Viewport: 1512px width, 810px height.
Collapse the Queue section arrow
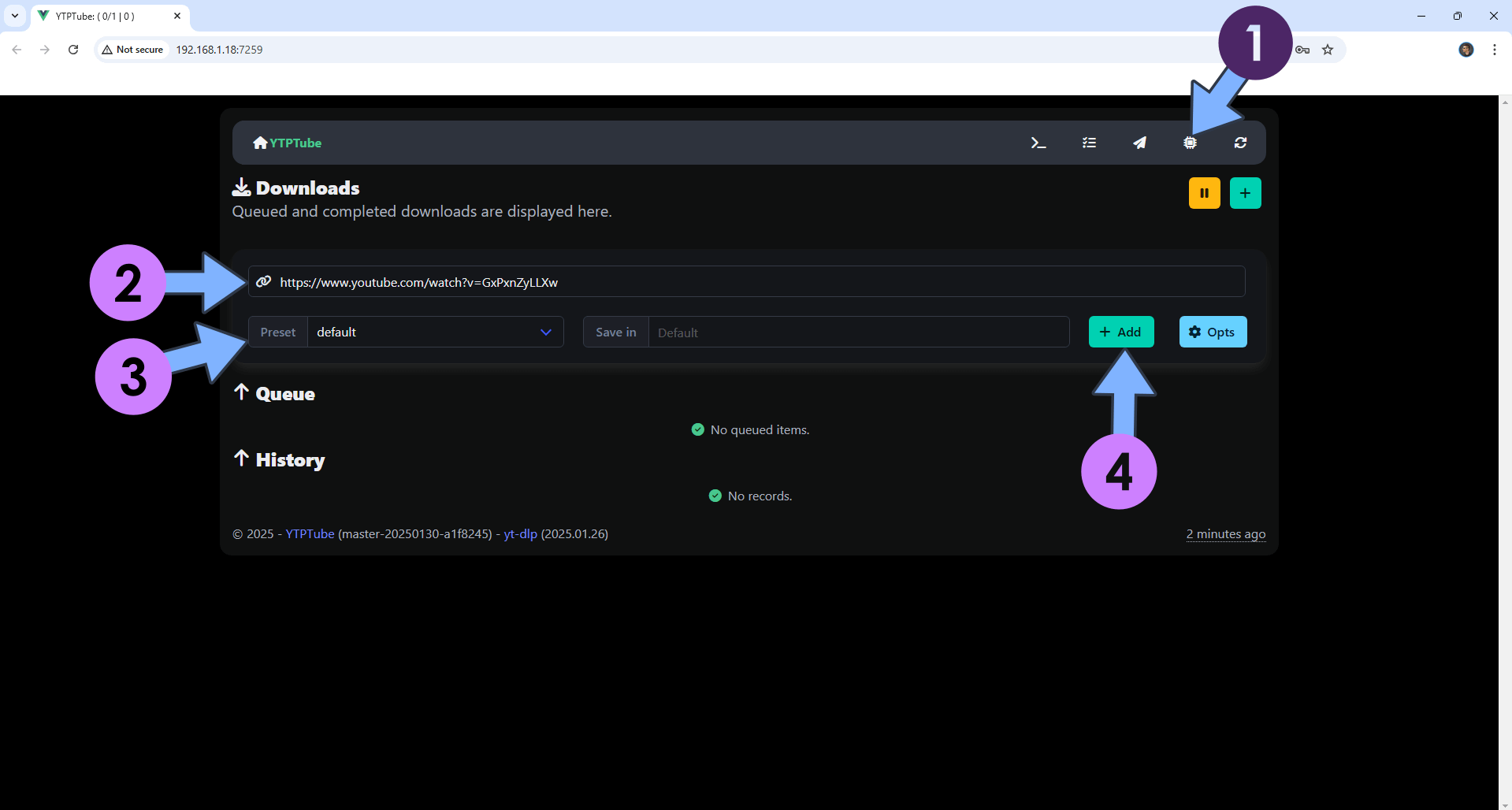point(241,392)
